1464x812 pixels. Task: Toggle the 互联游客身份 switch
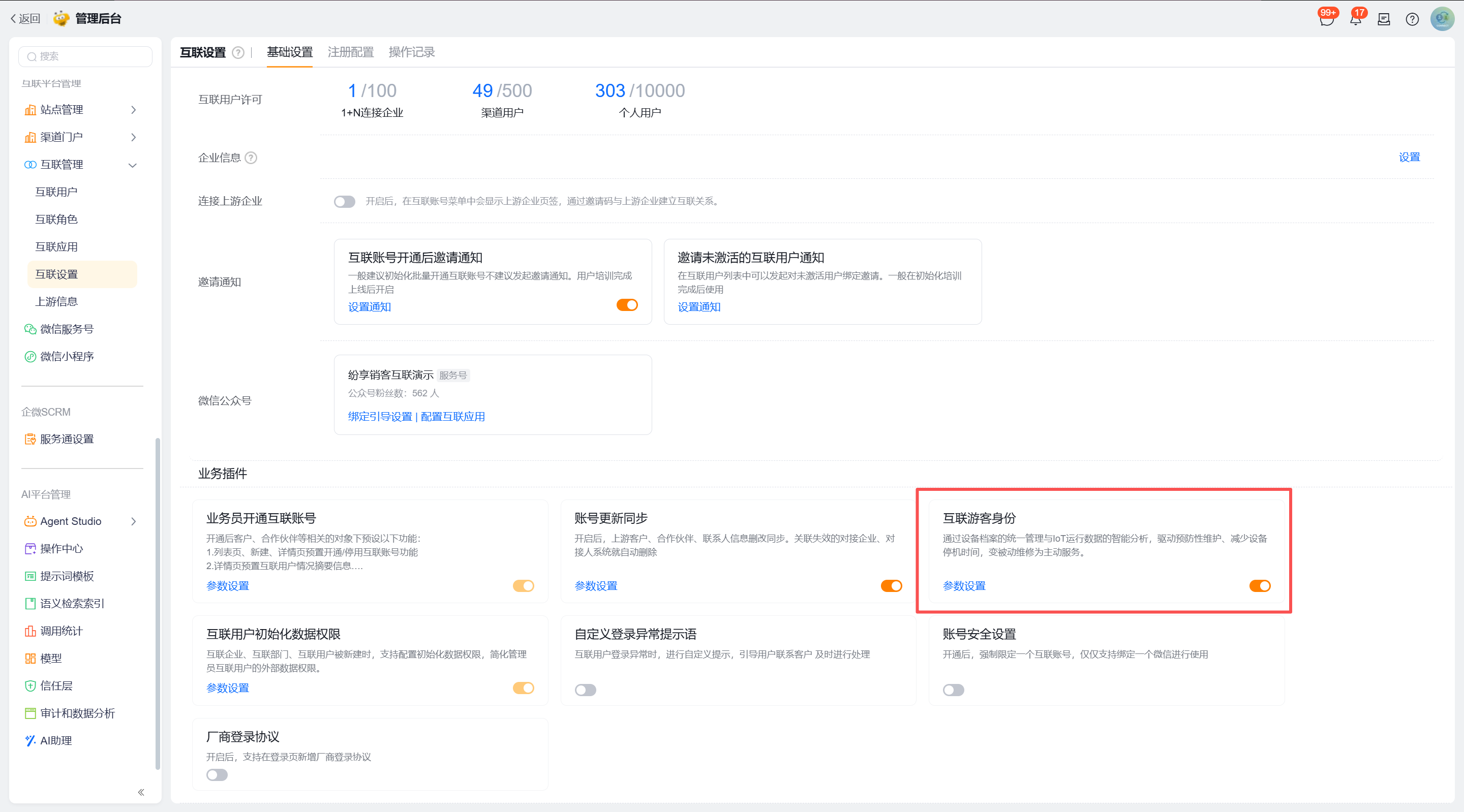coord(1260,586)
